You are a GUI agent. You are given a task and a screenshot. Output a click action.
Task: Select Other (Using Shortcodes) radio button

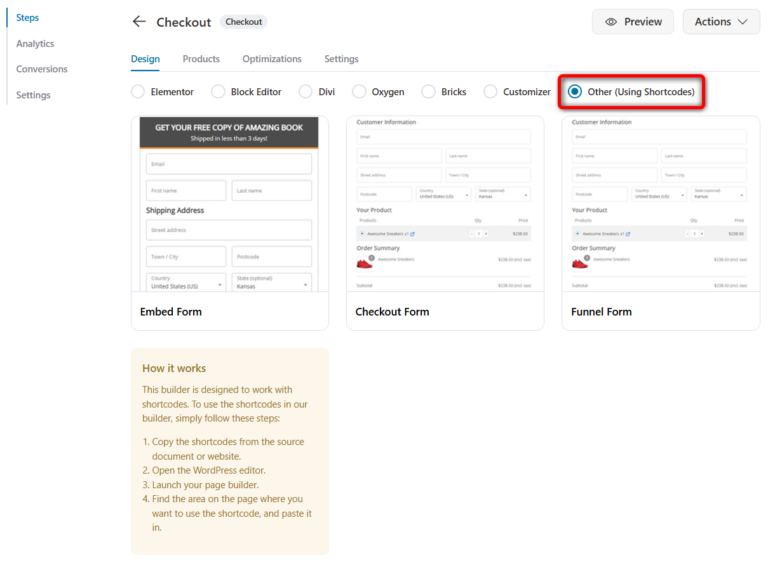point(575,92)
